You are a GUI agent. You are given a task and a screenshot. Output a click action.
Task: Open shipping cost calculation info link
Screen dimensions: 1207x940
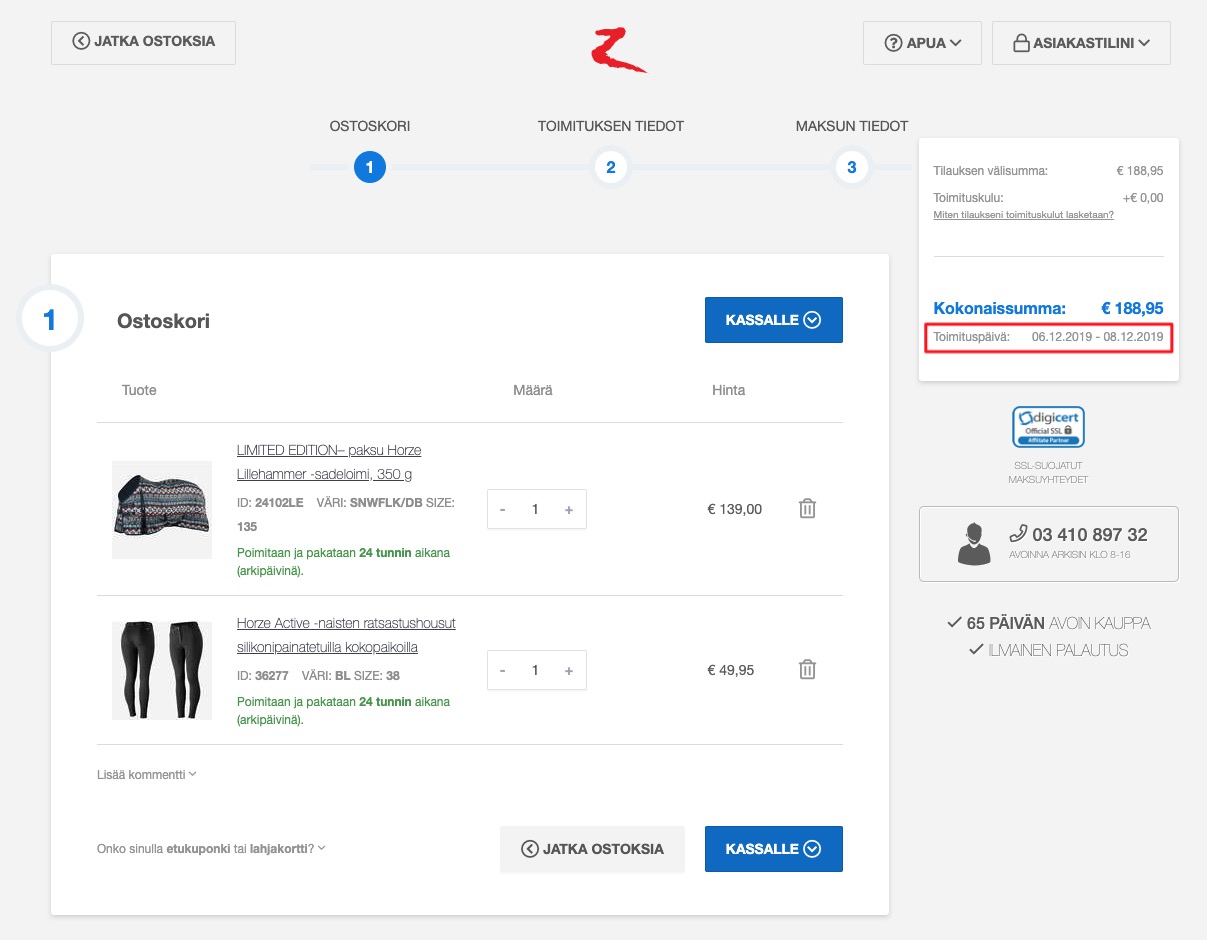tap(1023, 215)
